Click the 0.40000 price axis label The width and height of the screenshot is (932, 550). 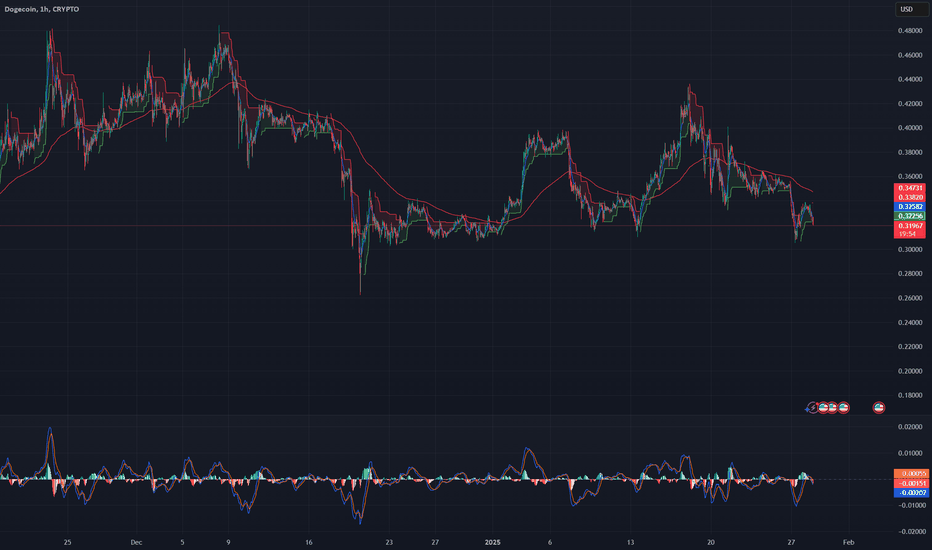910,128
